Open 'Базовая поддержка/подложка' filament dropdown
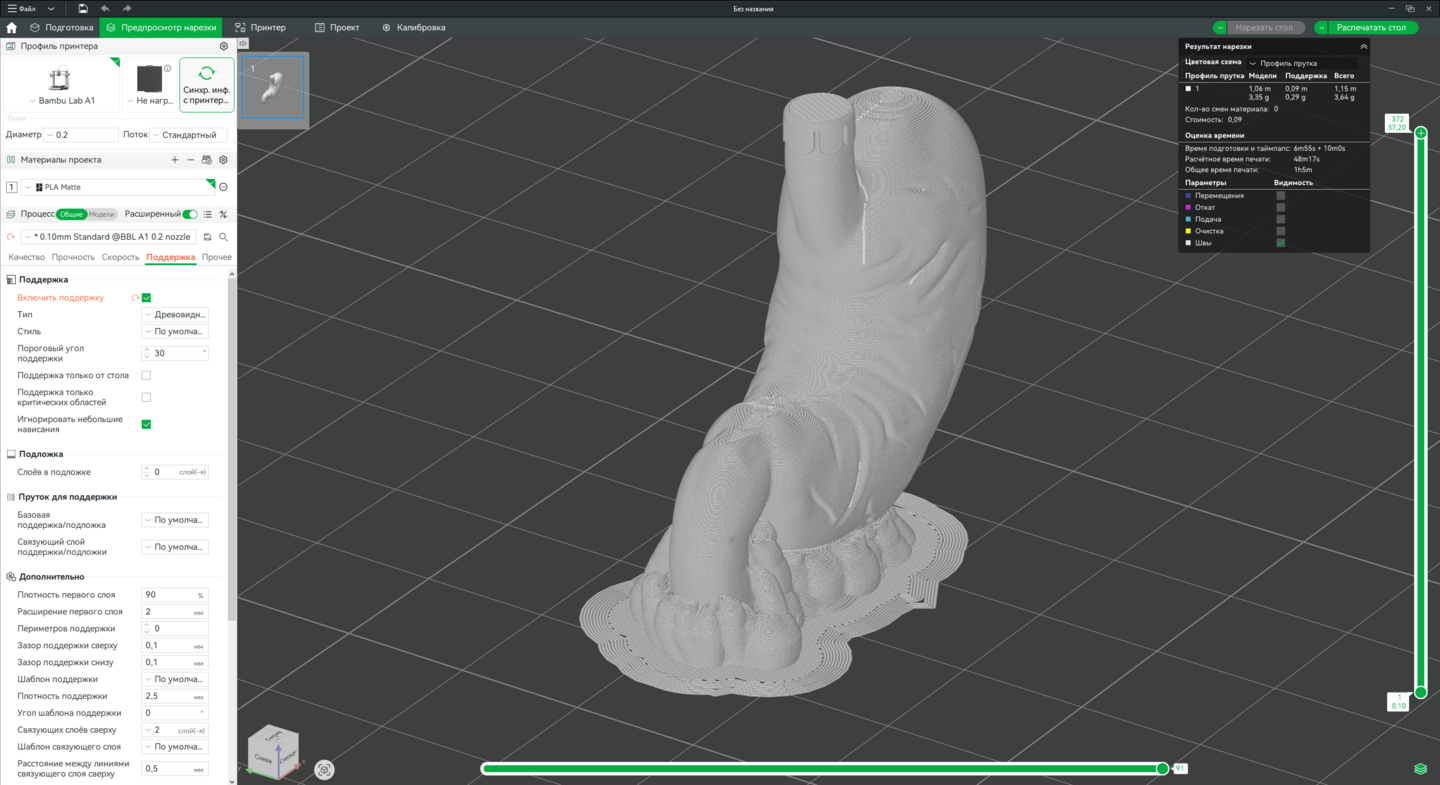This screenshot has width=1440, height=785. point(175,520)
